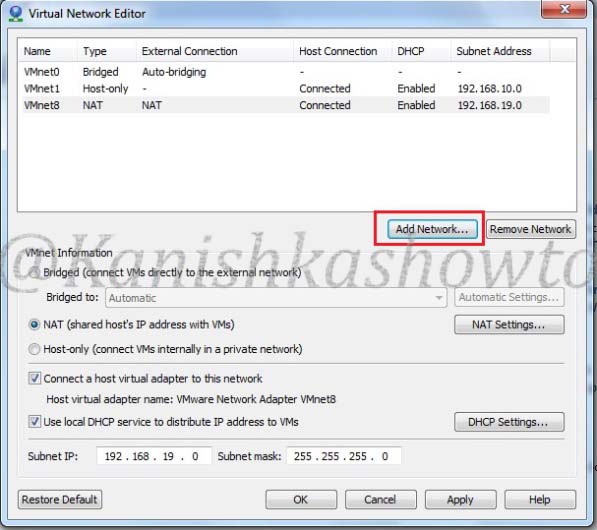Open the DHCP Settings dialog
Viewport: 597px width, 530px height.
click(509, 422)
